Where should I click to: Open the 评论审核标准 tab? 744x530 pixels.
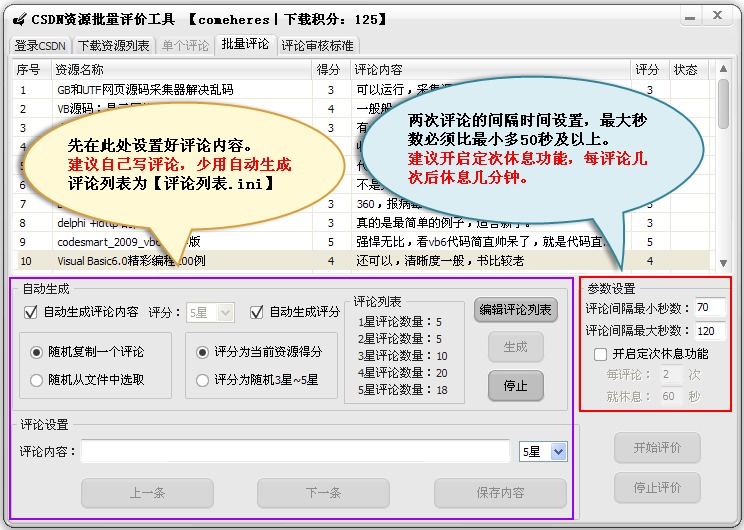pyautogui.click(x=317, y=46)
